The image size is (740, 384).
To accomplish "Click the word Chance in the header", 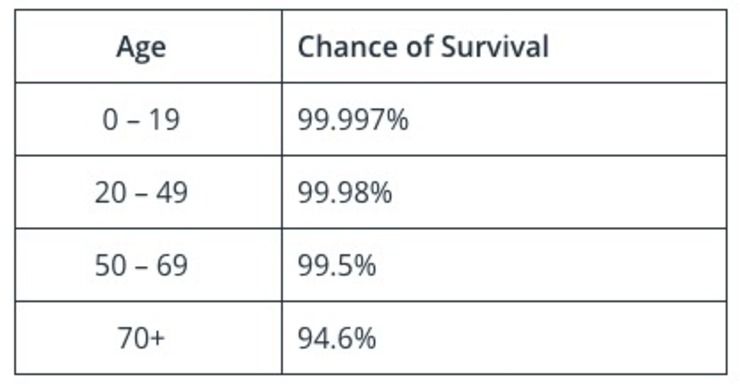I will pyautogui.click(x=349, y=46).
